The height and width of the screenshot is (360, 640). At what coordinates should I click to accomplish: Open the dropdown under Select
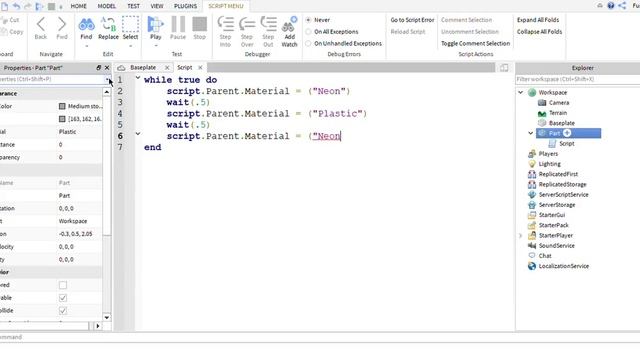click(130, 46)
